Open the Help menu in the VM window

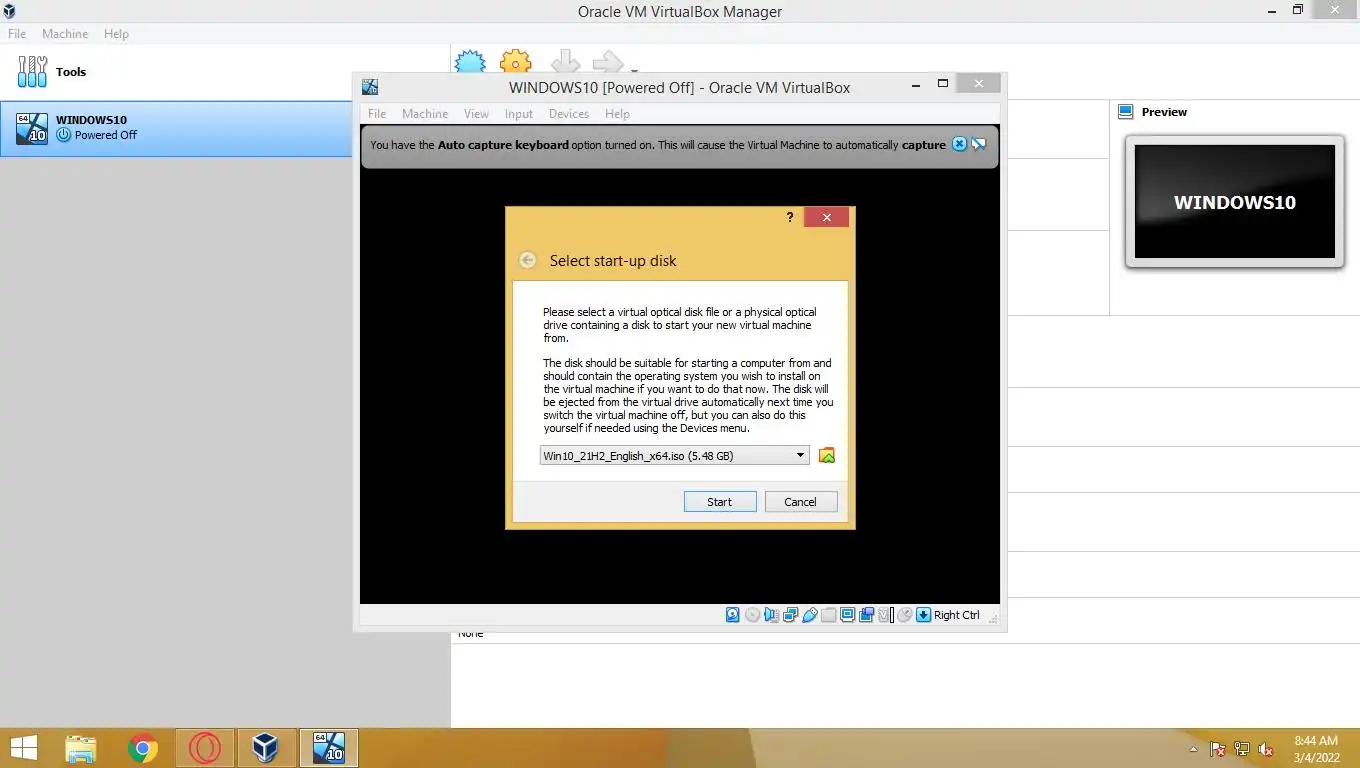click(617, 114)
